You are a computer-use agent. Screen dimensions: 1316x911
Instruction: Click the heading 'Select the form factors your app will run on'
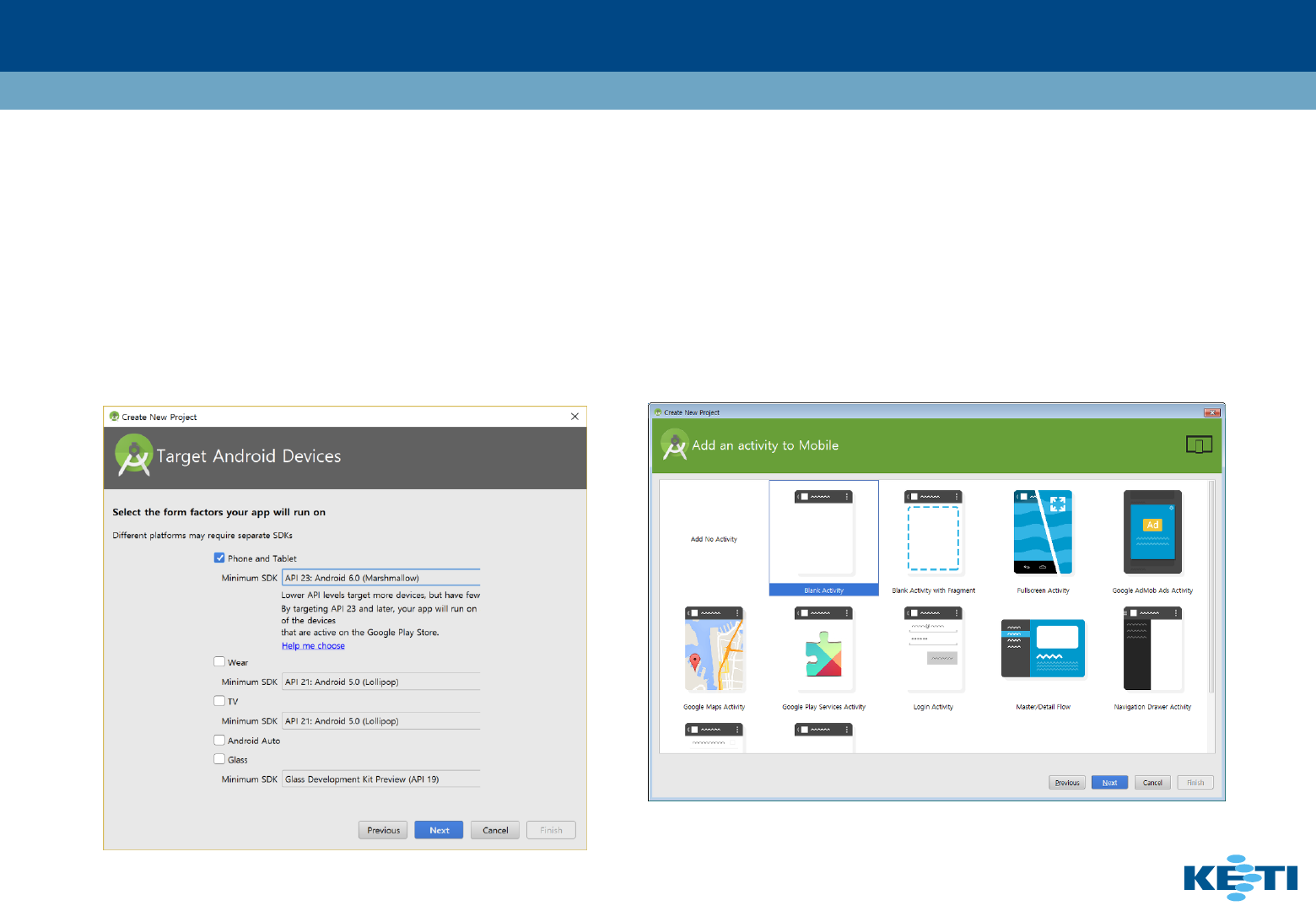[218, 512]
